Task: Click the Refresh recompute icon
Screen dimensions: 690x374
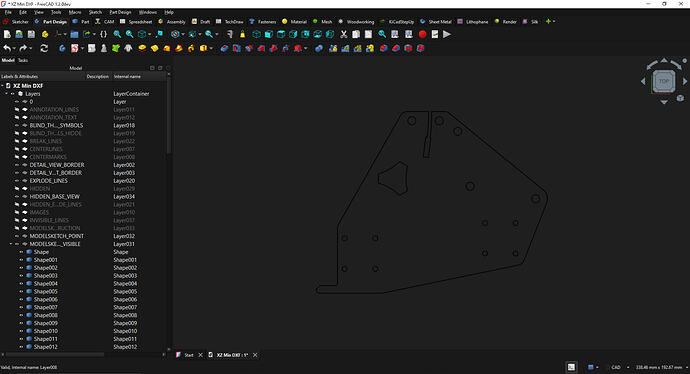Action: [44, 48]
